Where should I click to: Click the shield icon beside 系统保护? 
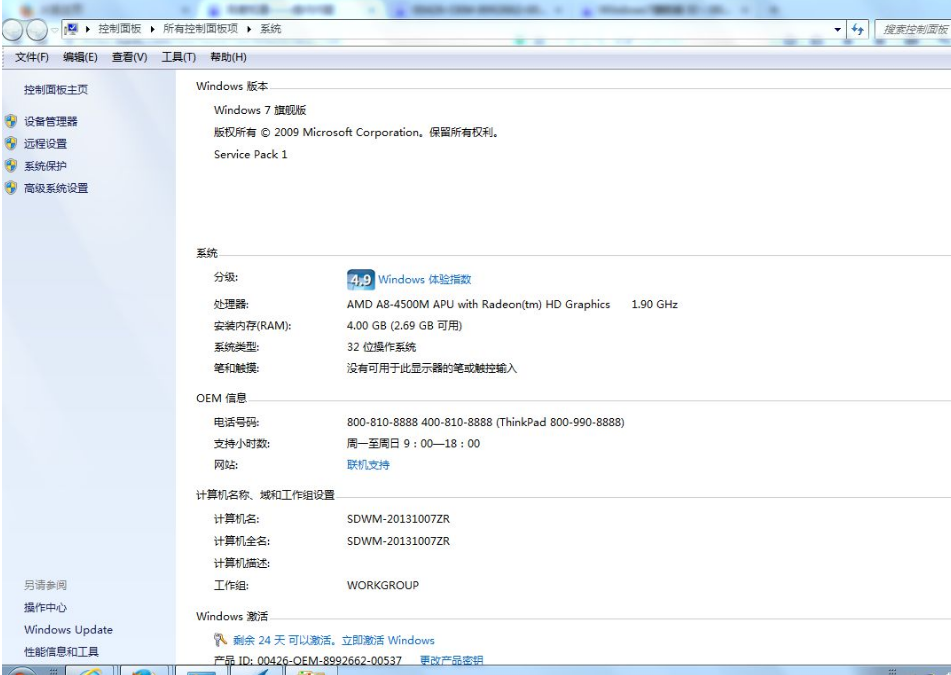(x=11, y=166)
